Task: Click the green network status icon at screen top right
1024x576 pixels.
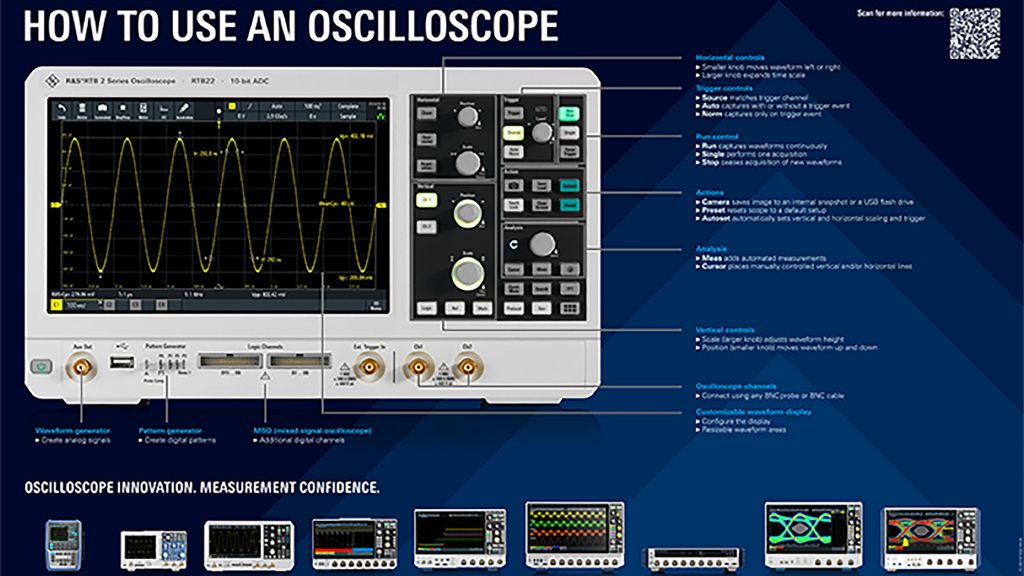Action: pyautogui.click(x=379, y=116)
